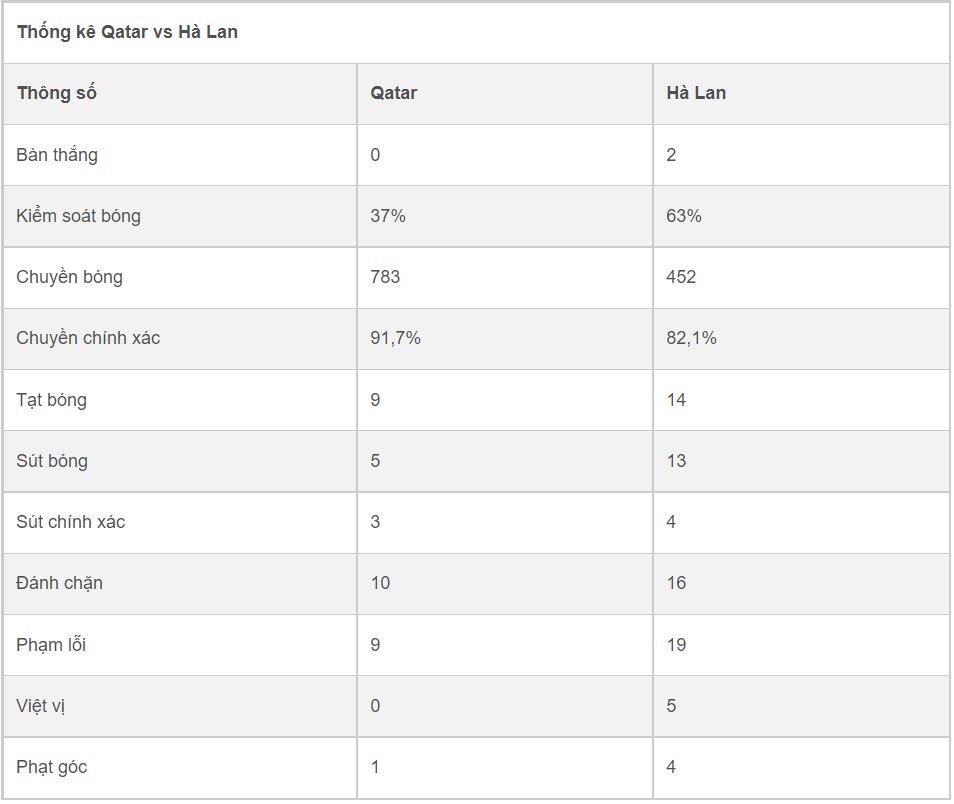The height and width of the screenshot is (804, 954).
Task: Select the "Chuyền bóng" row label
Action: (69, 277)
